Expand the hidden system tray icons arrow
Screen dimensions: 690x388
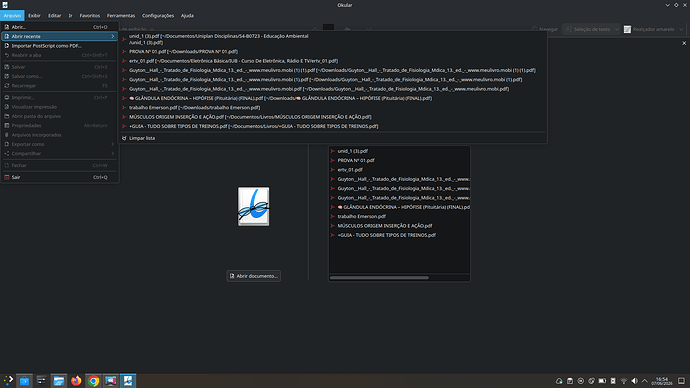tap(645, 381)
